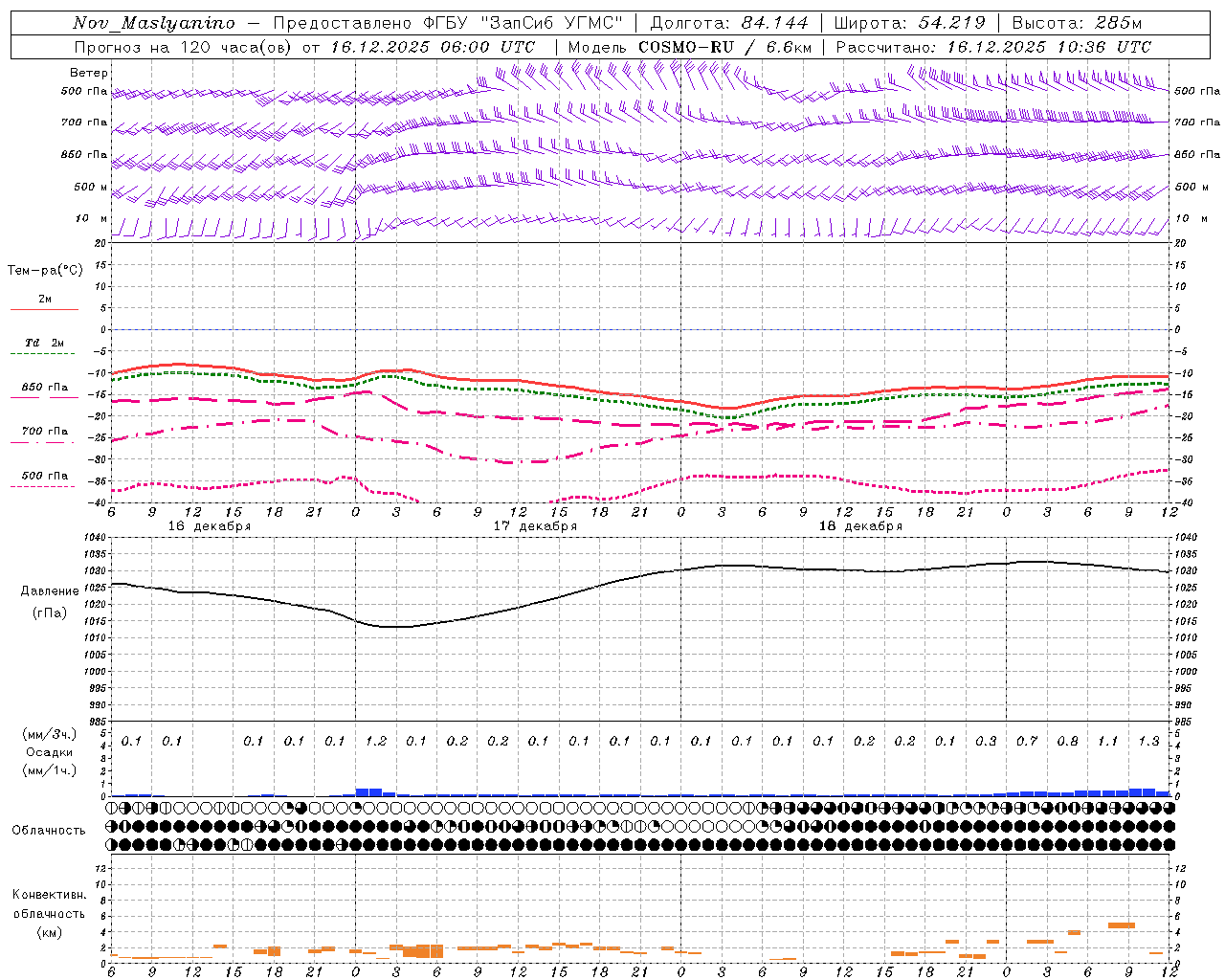Select the "Тем-ра(°C)" temperature axis title
This screenshot has height=980, width=1225.
[45, 271]
